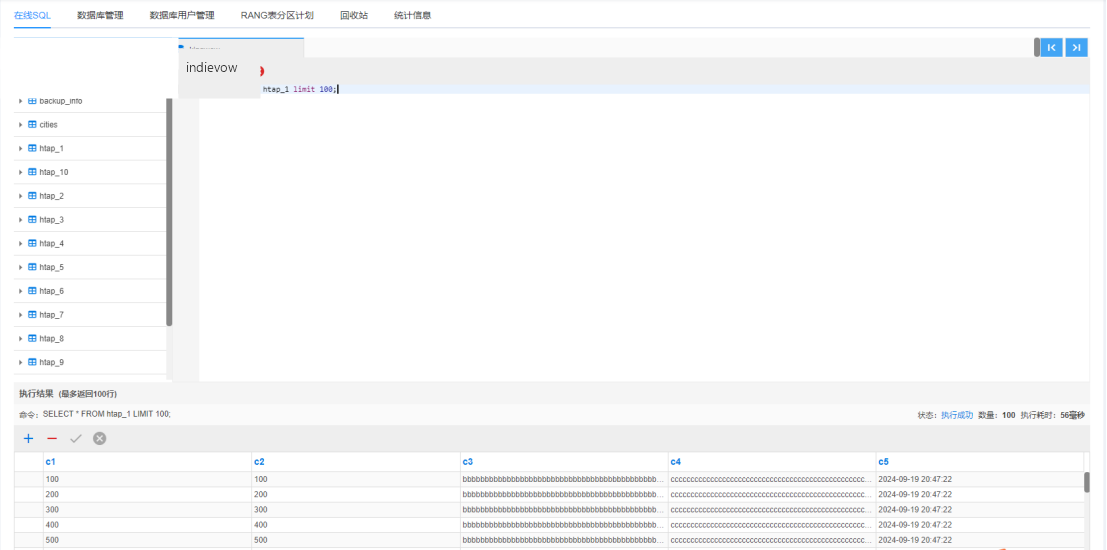Open the 统计信息 tab
This screenshot has width=1107, height=550.
[412, 15]
